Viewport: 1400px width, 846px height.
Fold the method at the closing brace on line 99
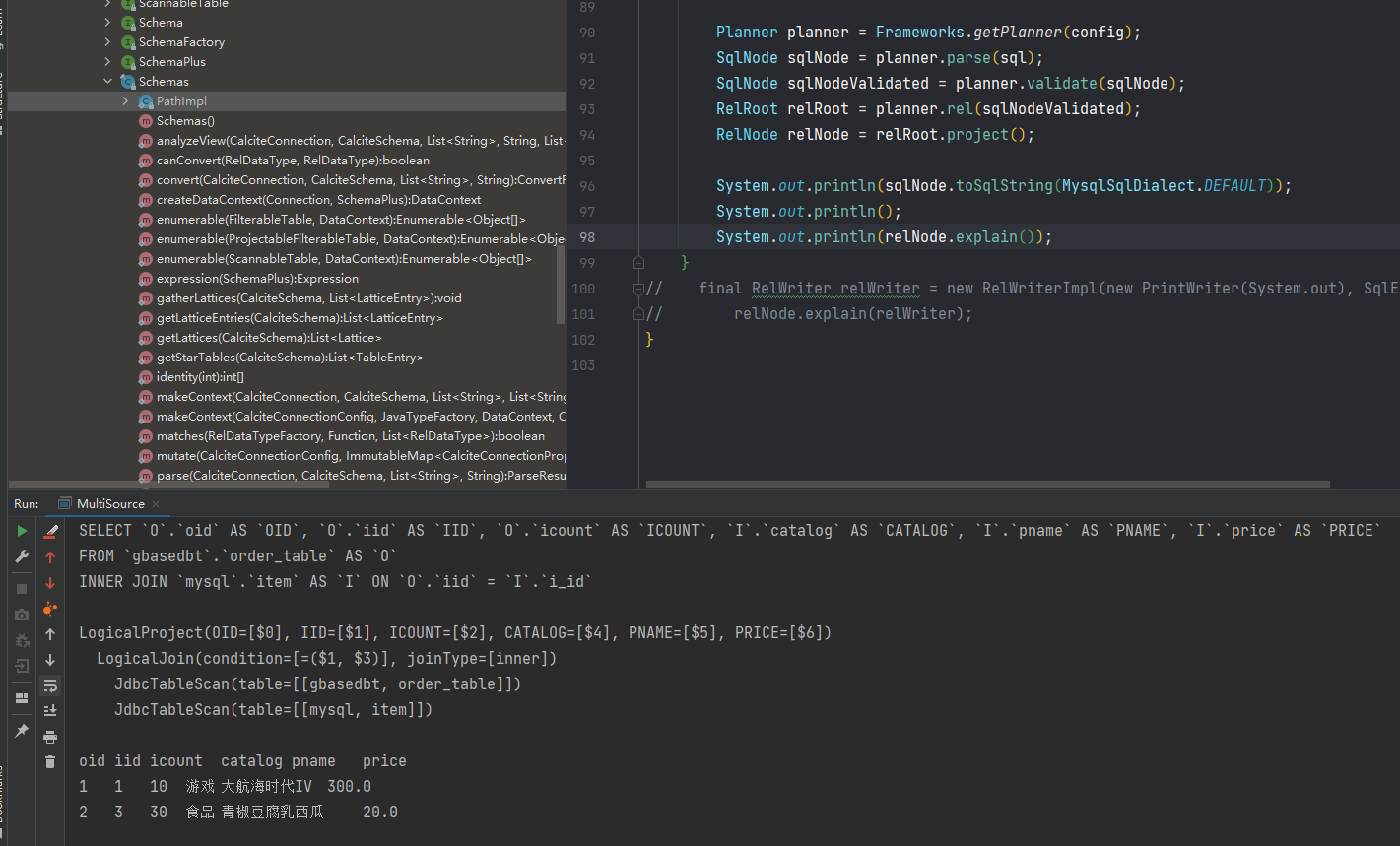coord(638,263)
